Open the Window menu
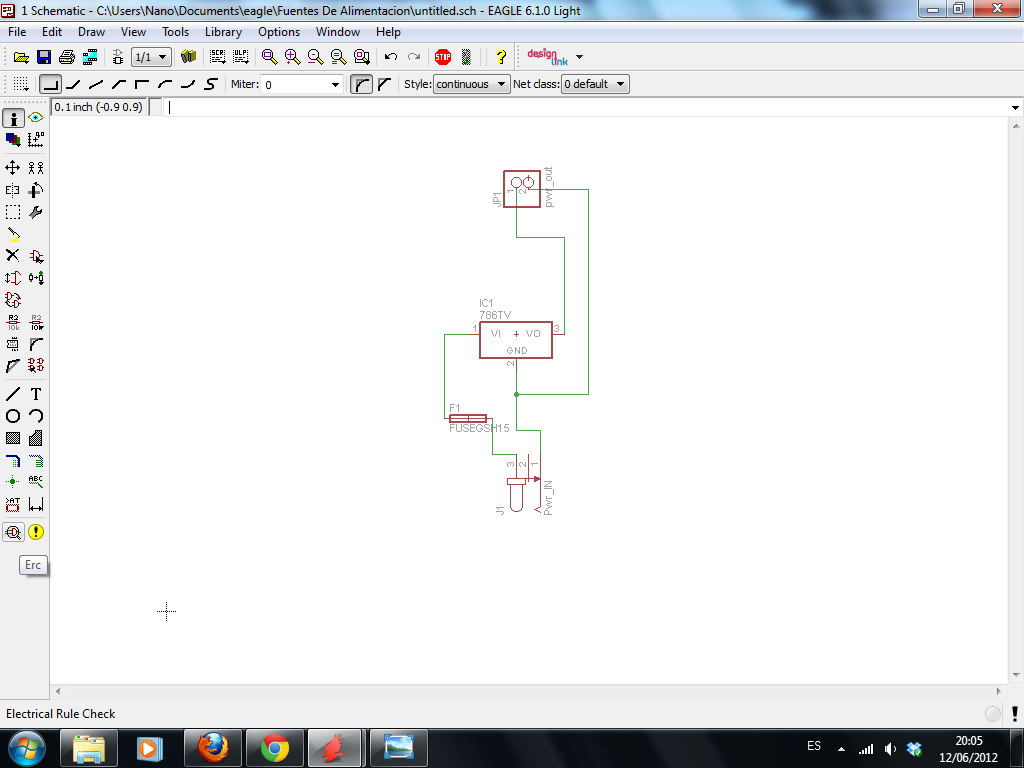Screen dimensions: 1024x768 [338, 32]
